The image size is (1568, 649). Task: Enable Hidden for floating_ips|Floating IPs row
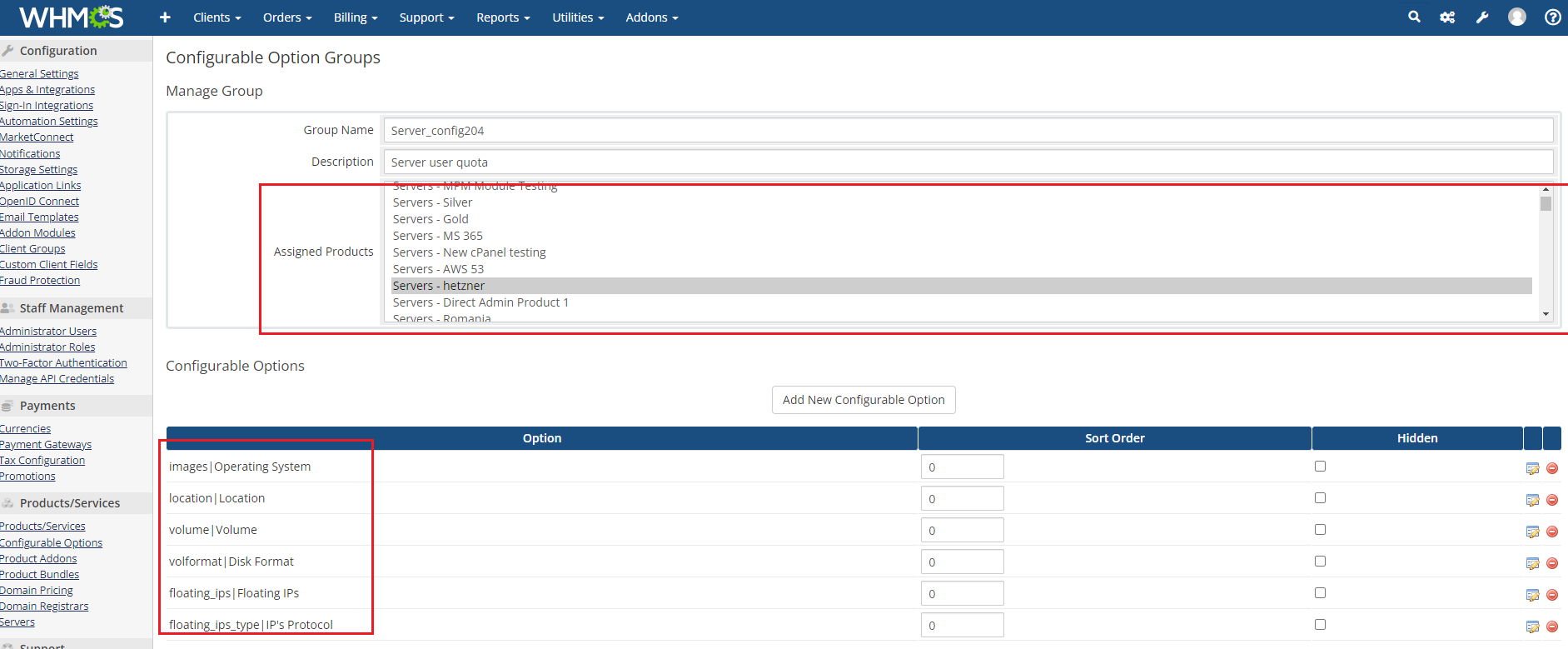click(1320, 593)
